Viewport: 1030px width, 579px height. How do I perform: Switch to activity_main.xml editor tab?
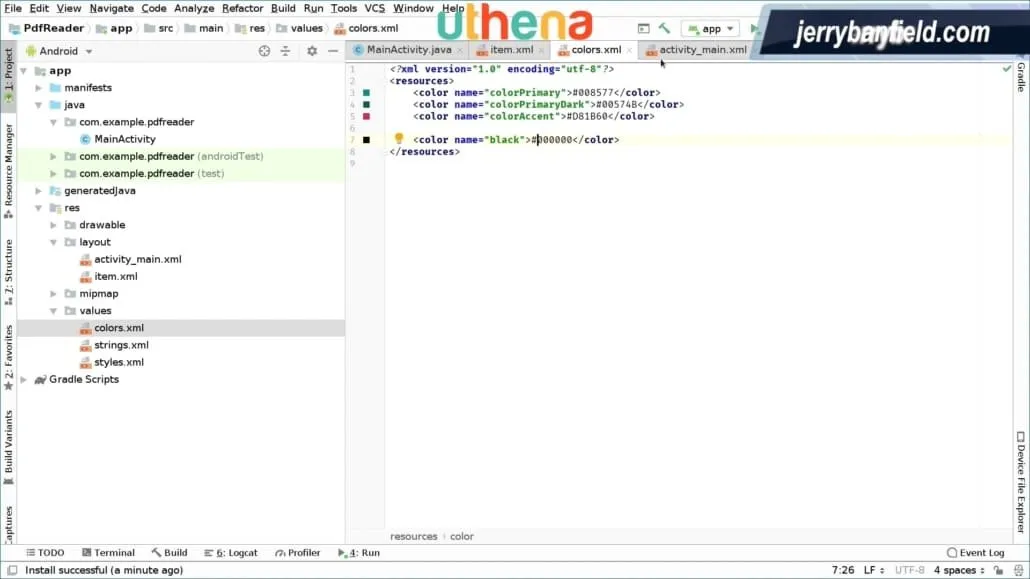point(696,50)
